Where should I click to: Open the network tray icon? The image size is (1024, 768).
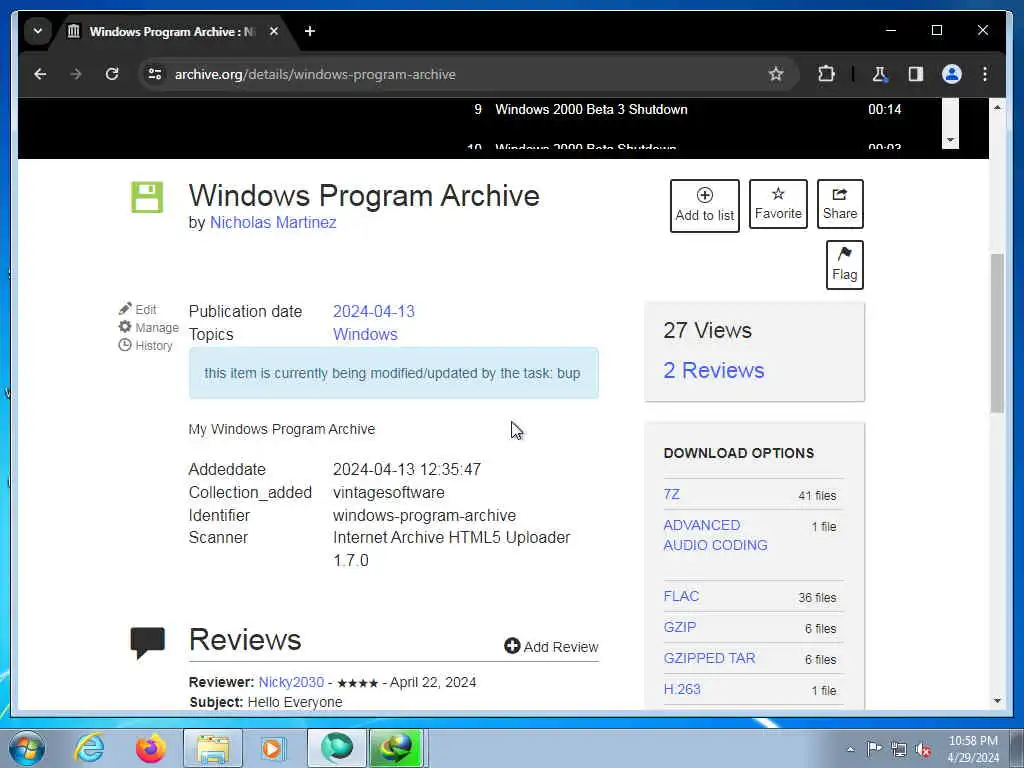click(899, 749)
